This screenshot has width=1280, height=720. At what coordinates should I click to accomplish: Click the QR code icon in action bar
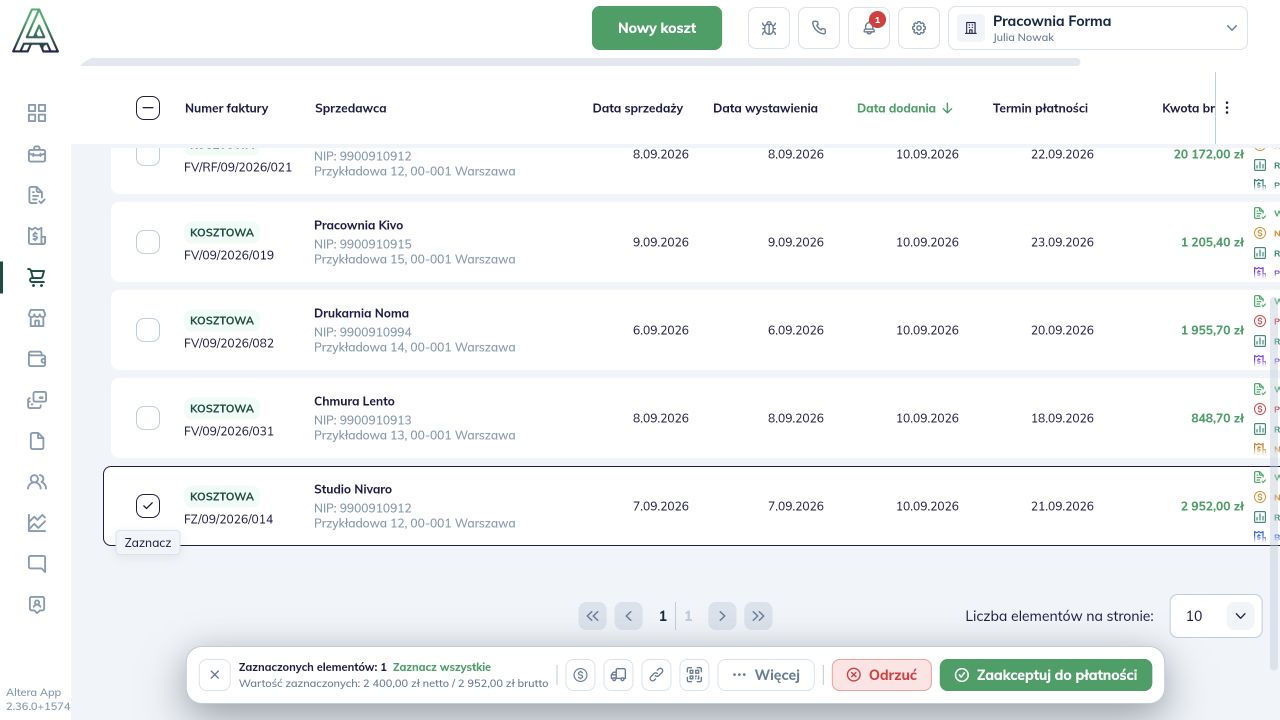coord(694,675)
